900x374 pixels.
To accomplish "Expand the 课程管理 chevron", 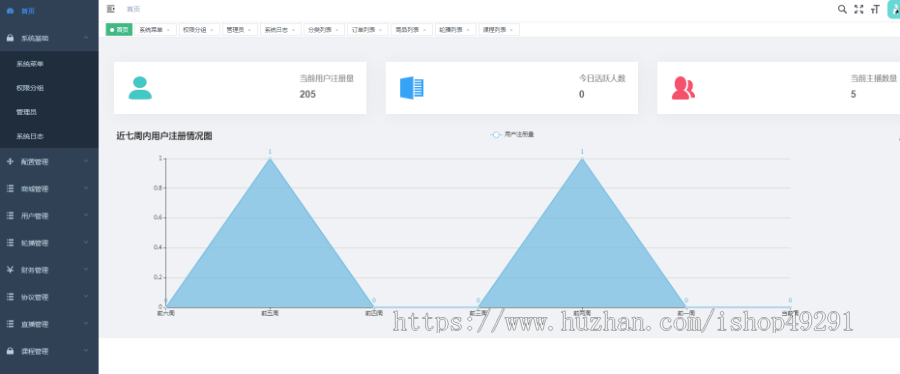I will [x=86, y=350].
